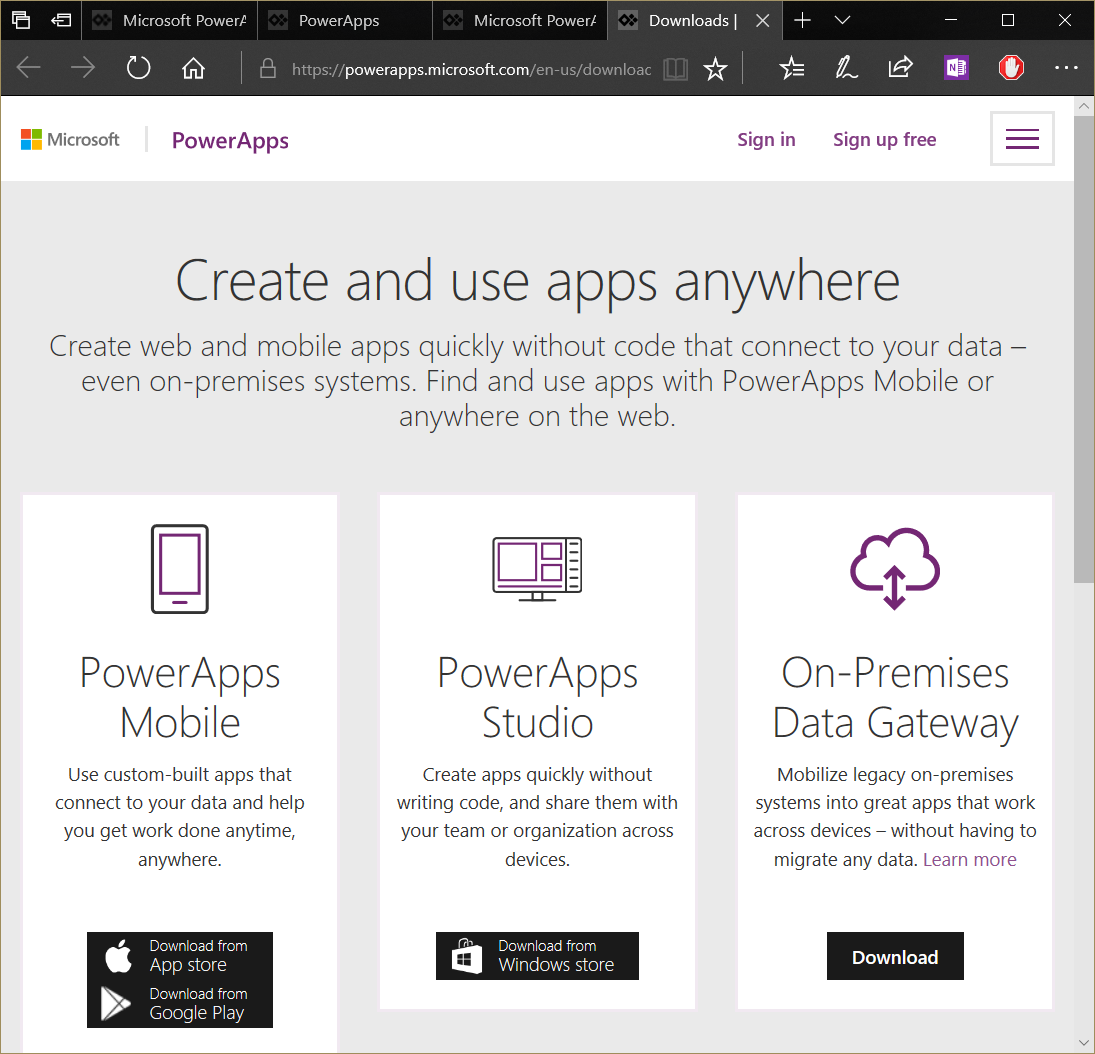Open the tab list dropdown chevron
1095x1054 pixels.
click(843, 20)
